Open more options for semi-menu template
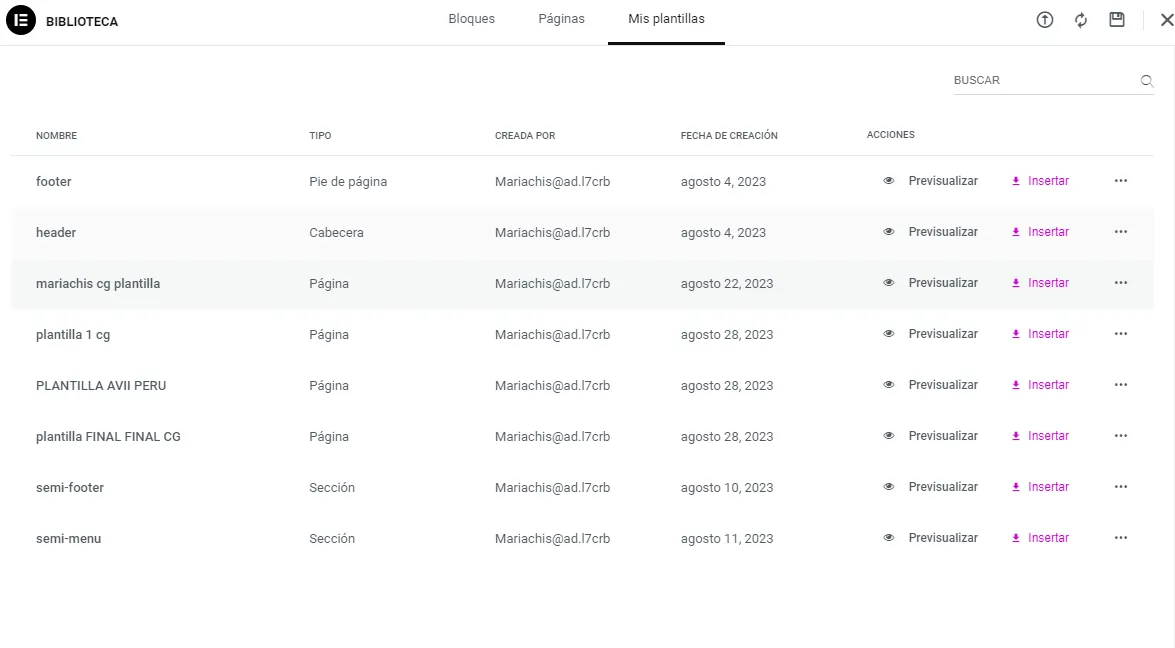This screenshot has width=1175, height=648. point(1121,537)
